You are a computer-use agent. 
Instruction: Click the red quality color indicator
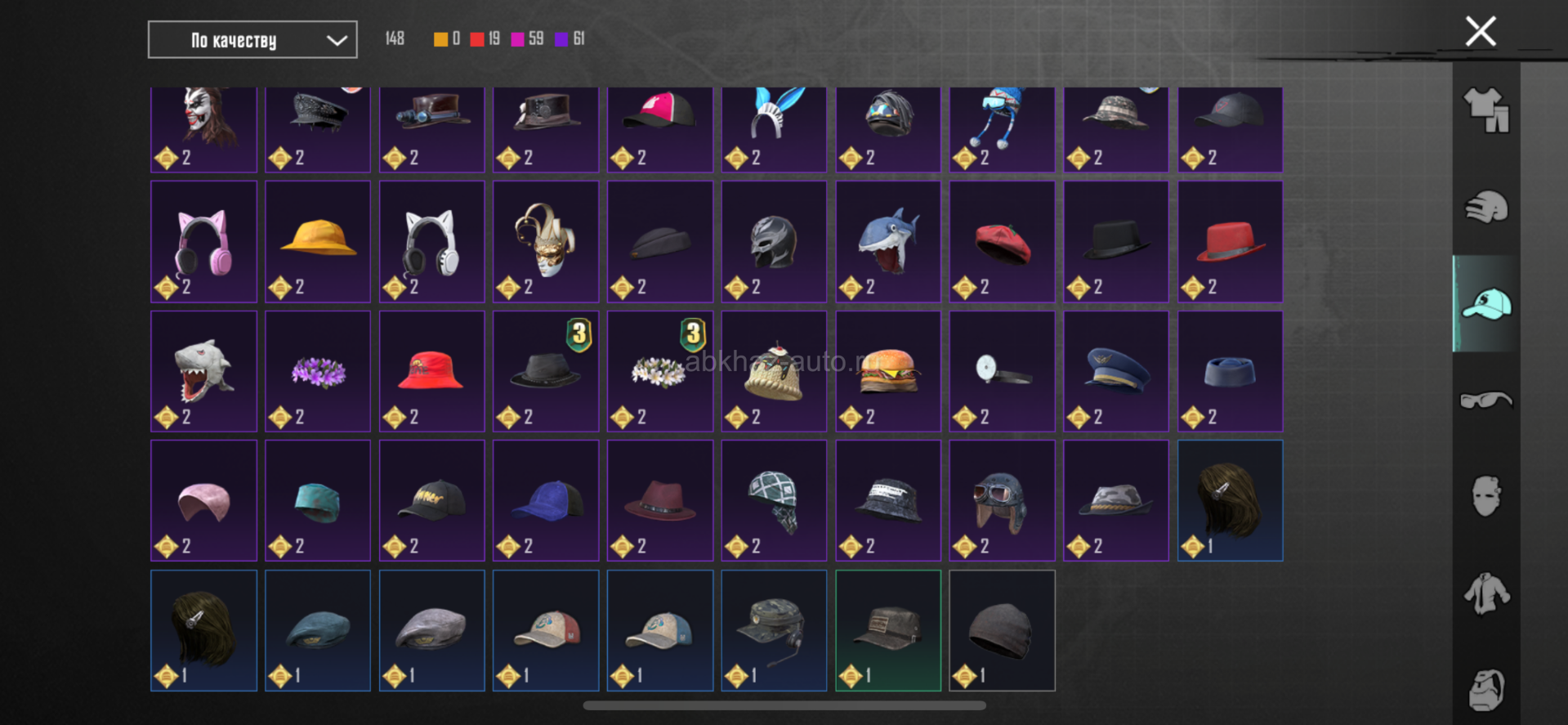click(477, 39)
